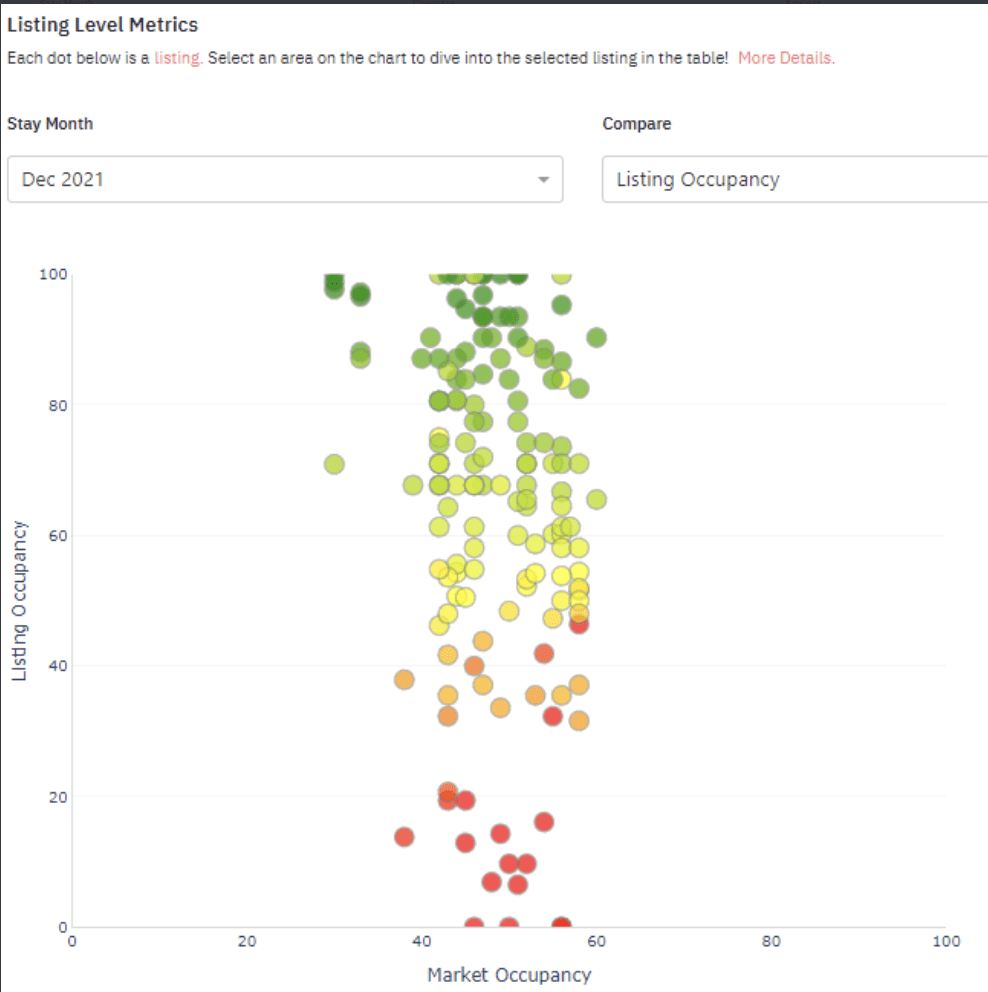The image size is (988, 992).
Task: Click the green dot at market 60, listing 90
Action: 596,338
